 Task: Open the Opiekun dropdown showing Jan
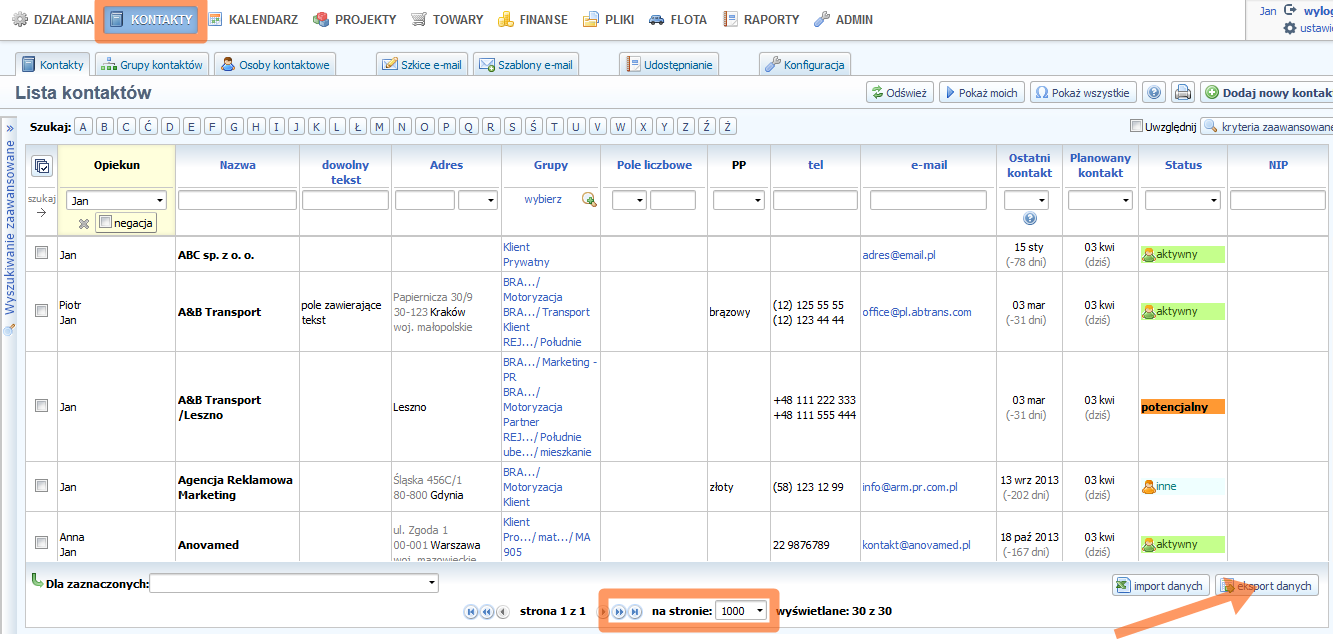click(x=116, y=201)
